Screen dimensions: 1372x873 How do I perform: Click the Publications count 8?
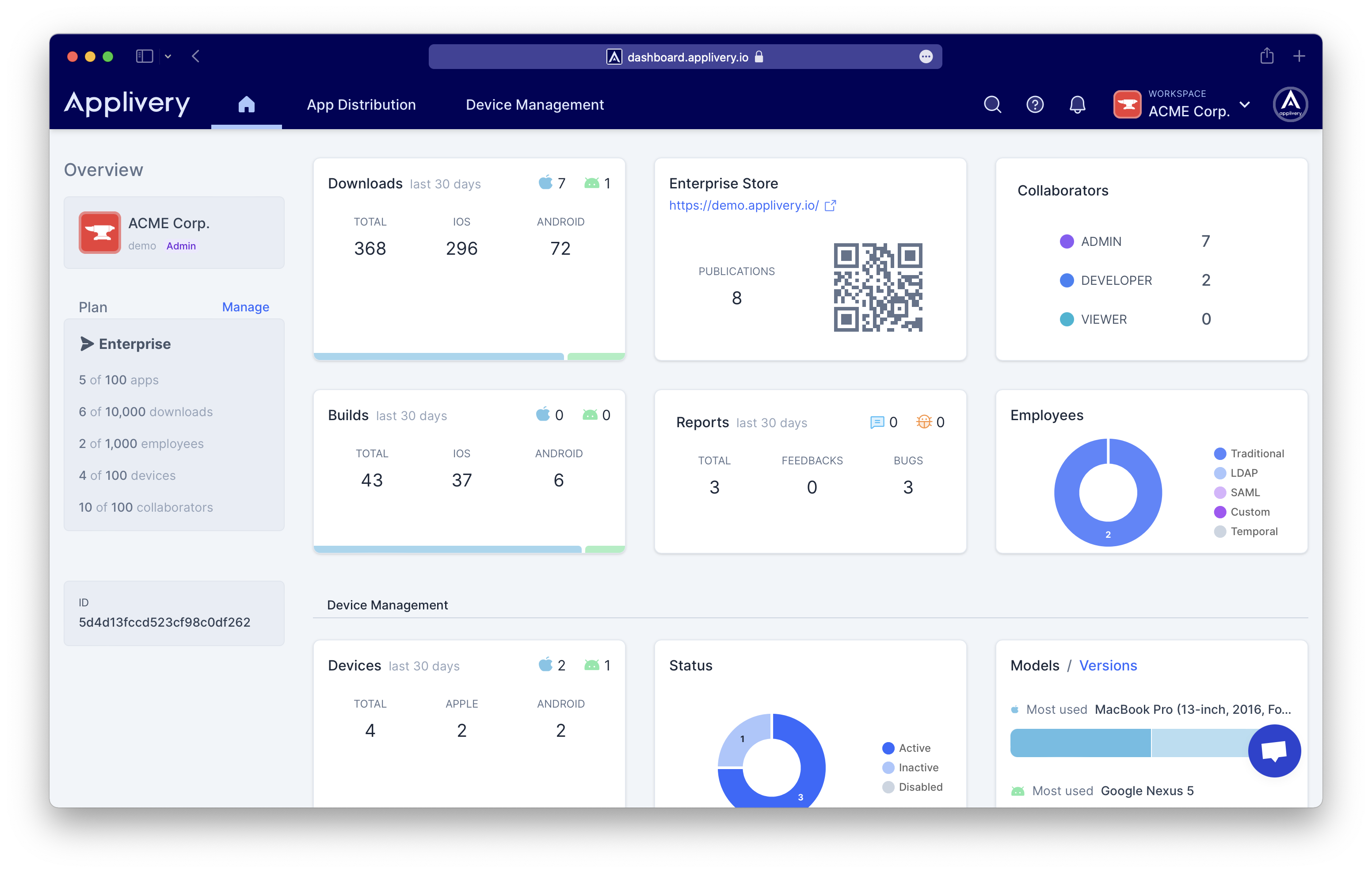click(x=736, y=297)
